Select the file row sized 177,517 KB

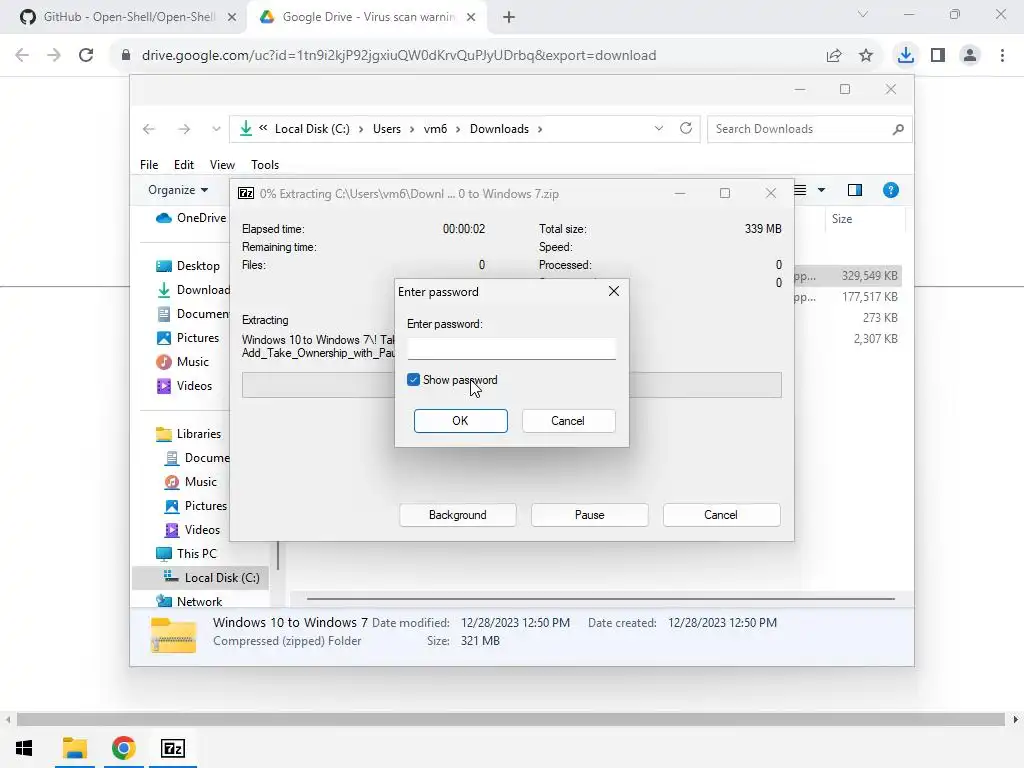point(848,296)
